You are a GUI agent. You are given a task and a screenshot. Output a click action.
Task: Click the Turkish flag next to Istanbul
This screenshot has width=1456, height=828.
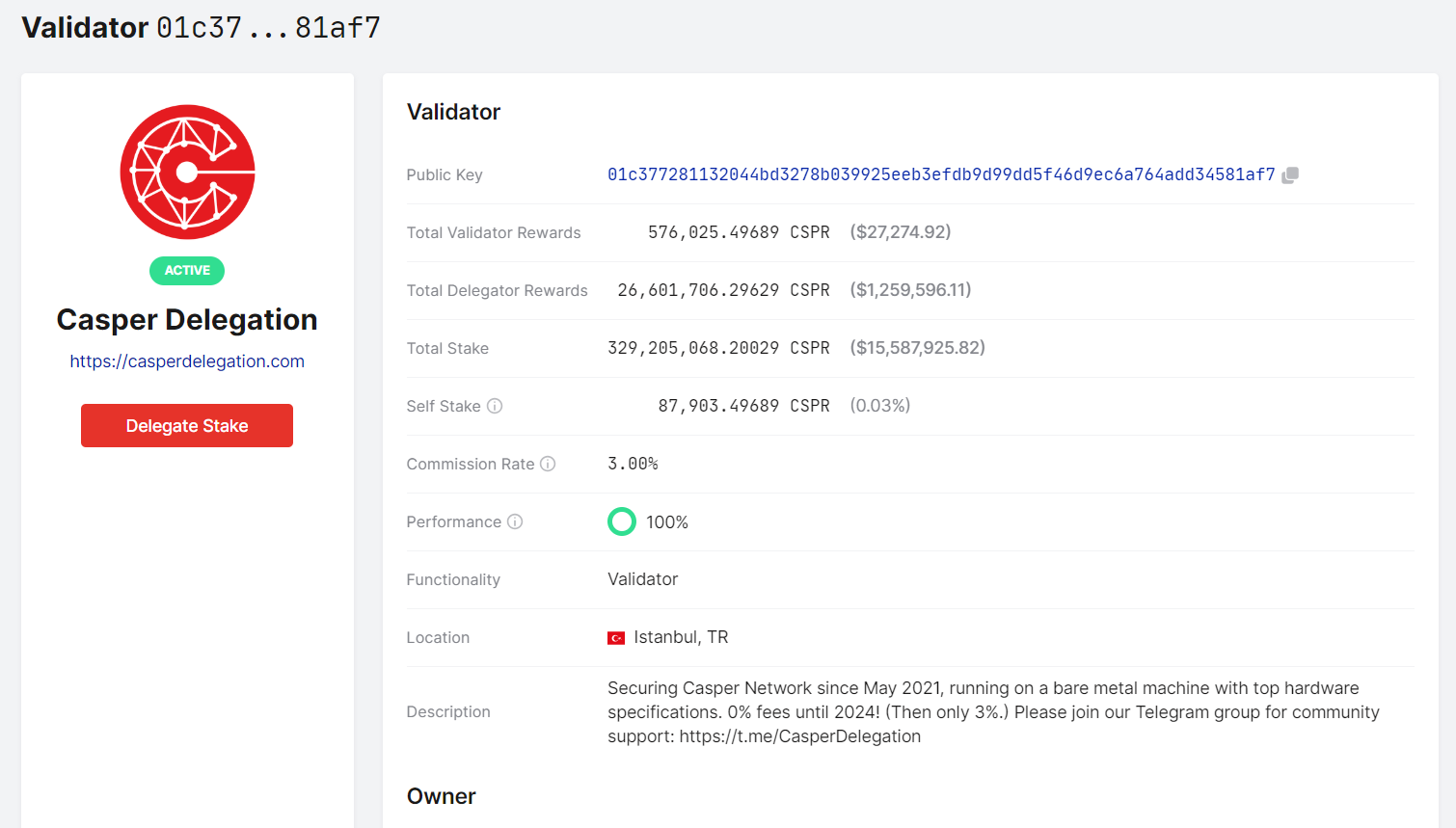pos(616,636)
